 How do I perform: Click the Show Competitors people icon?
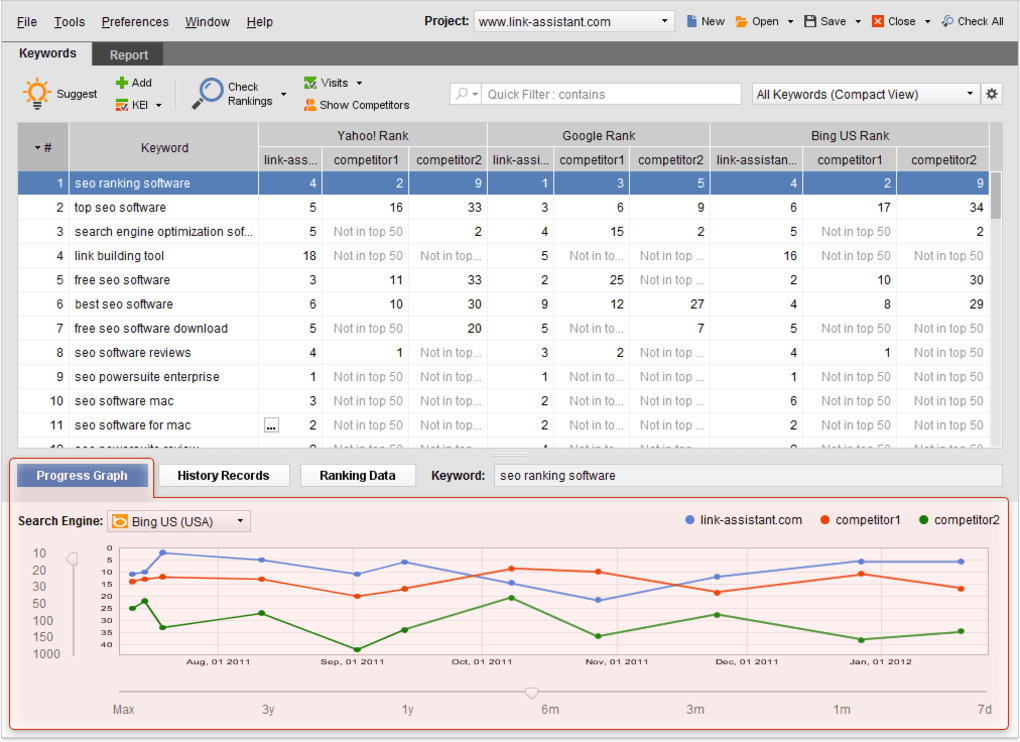310,105
